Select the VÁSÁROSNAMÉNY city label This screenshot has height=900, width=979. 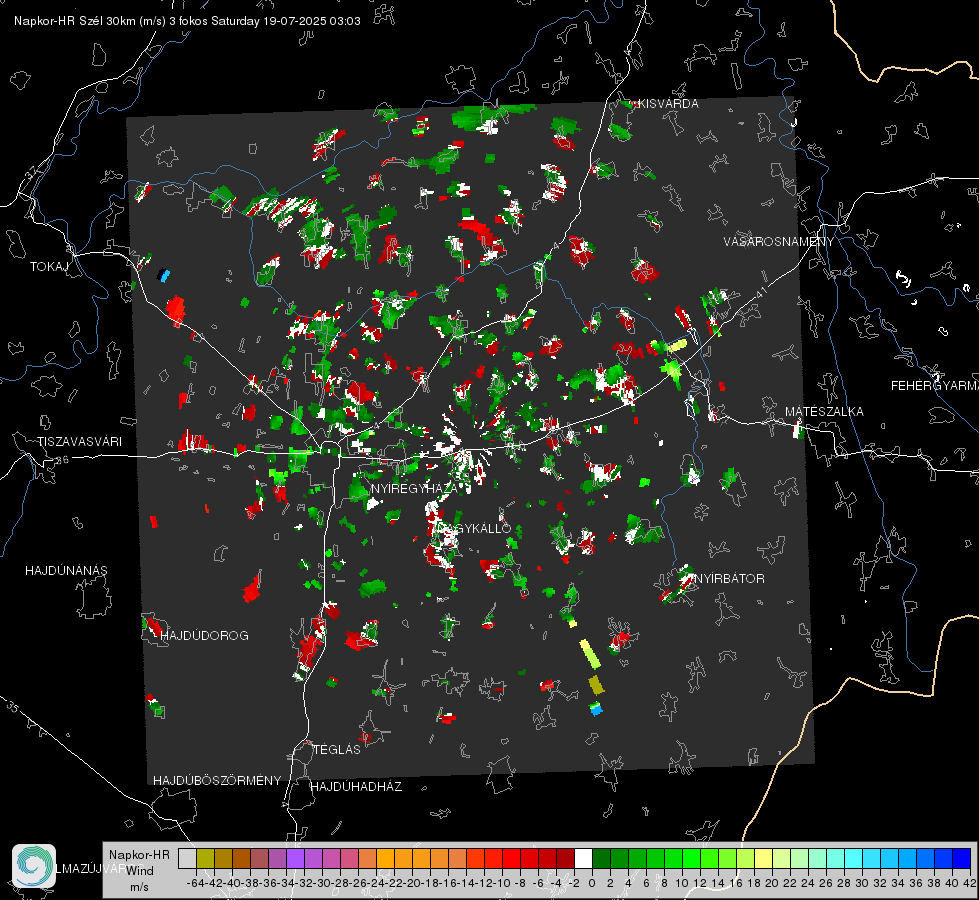coord(779,241)
